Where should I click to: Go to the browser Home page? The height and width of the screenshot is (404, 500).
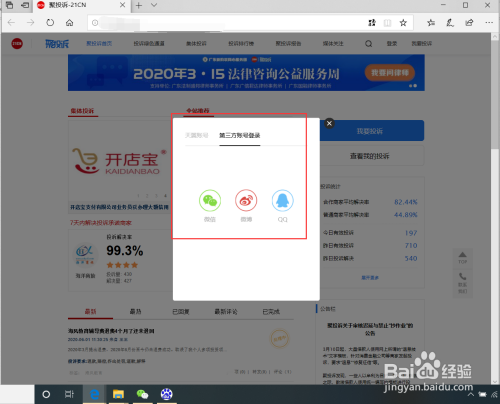[x=69, y=23]
